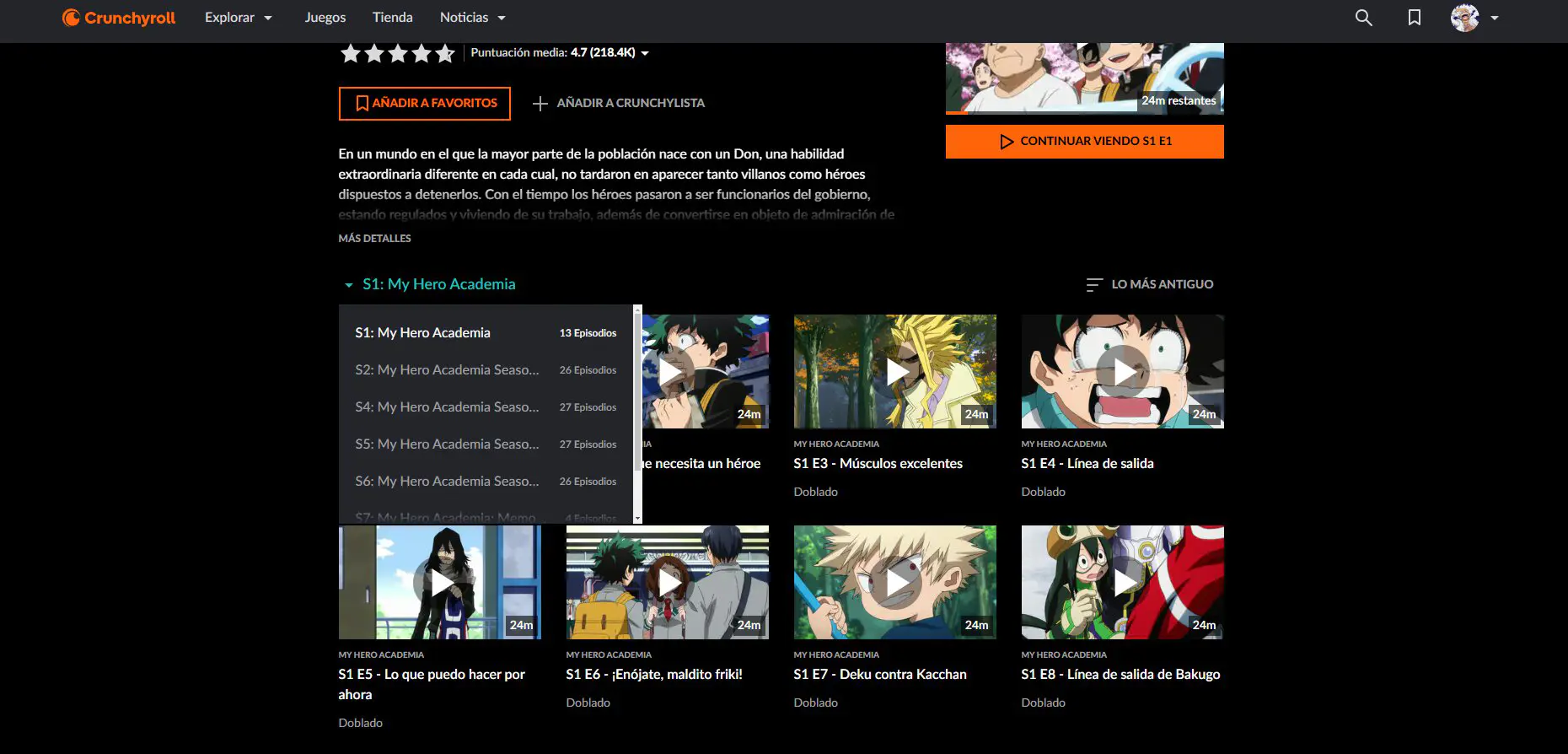Show Más detalles of the synopsis
Image resolution: width=1568 pixels, height=754 pixels.
pyautogui.click(x=375, y=239)
